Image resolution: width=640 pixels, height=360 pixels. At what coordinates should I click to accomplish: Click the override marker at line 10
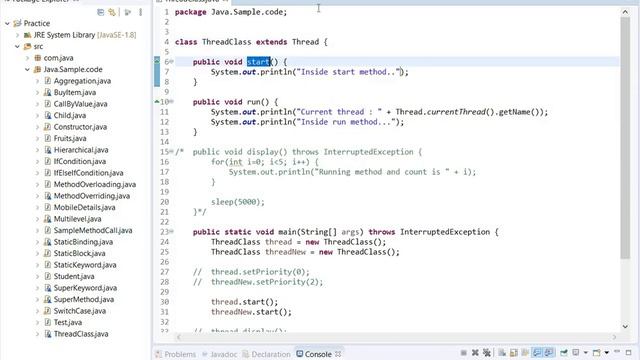click(157, 102)
